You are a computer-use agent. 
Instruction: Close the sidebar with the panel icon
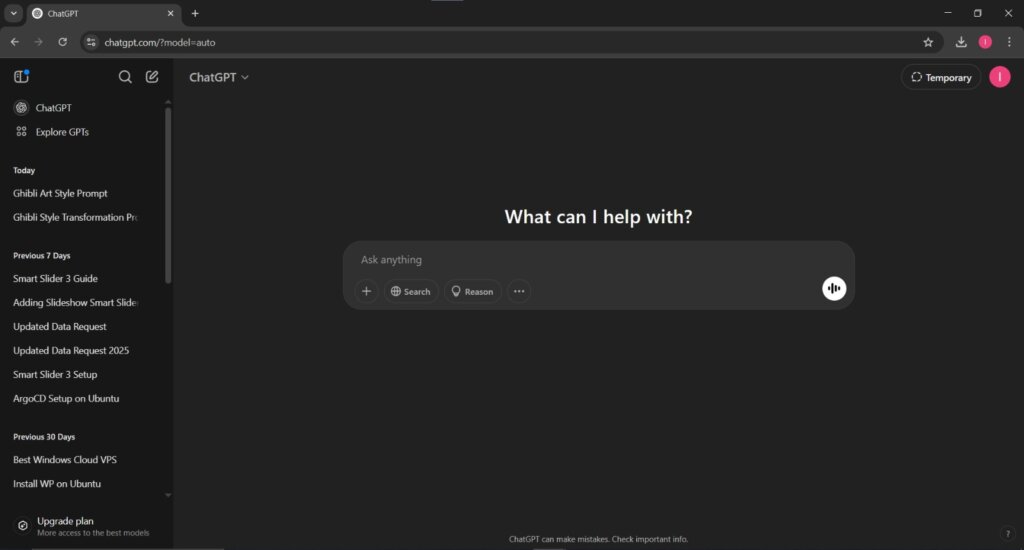point(21,76)
